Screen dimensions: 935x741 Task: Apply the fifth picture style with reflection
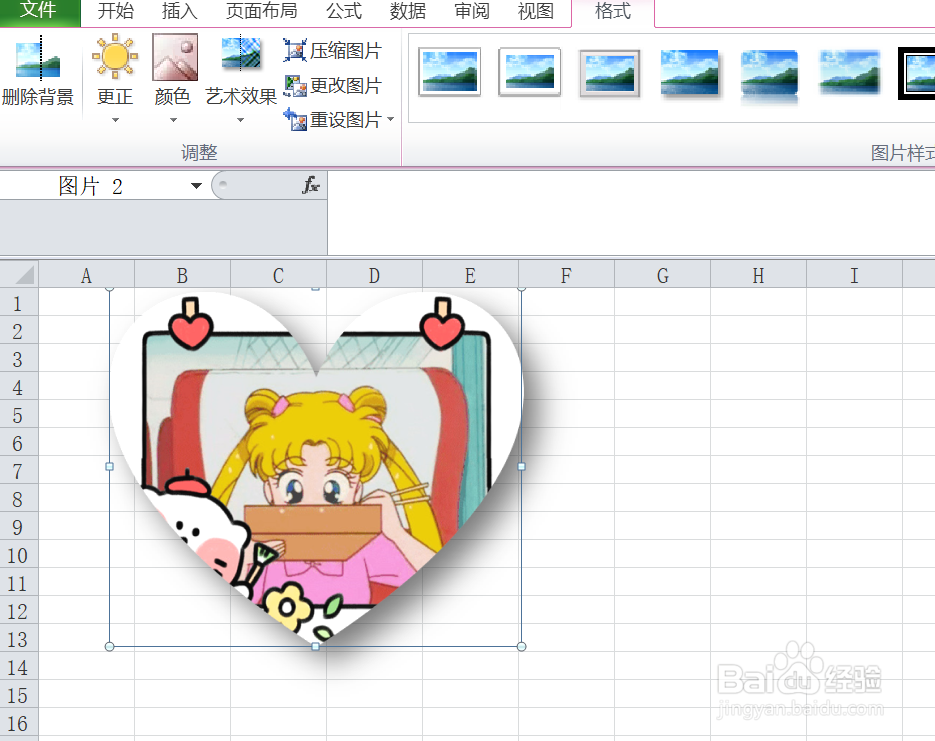point(769,76)
